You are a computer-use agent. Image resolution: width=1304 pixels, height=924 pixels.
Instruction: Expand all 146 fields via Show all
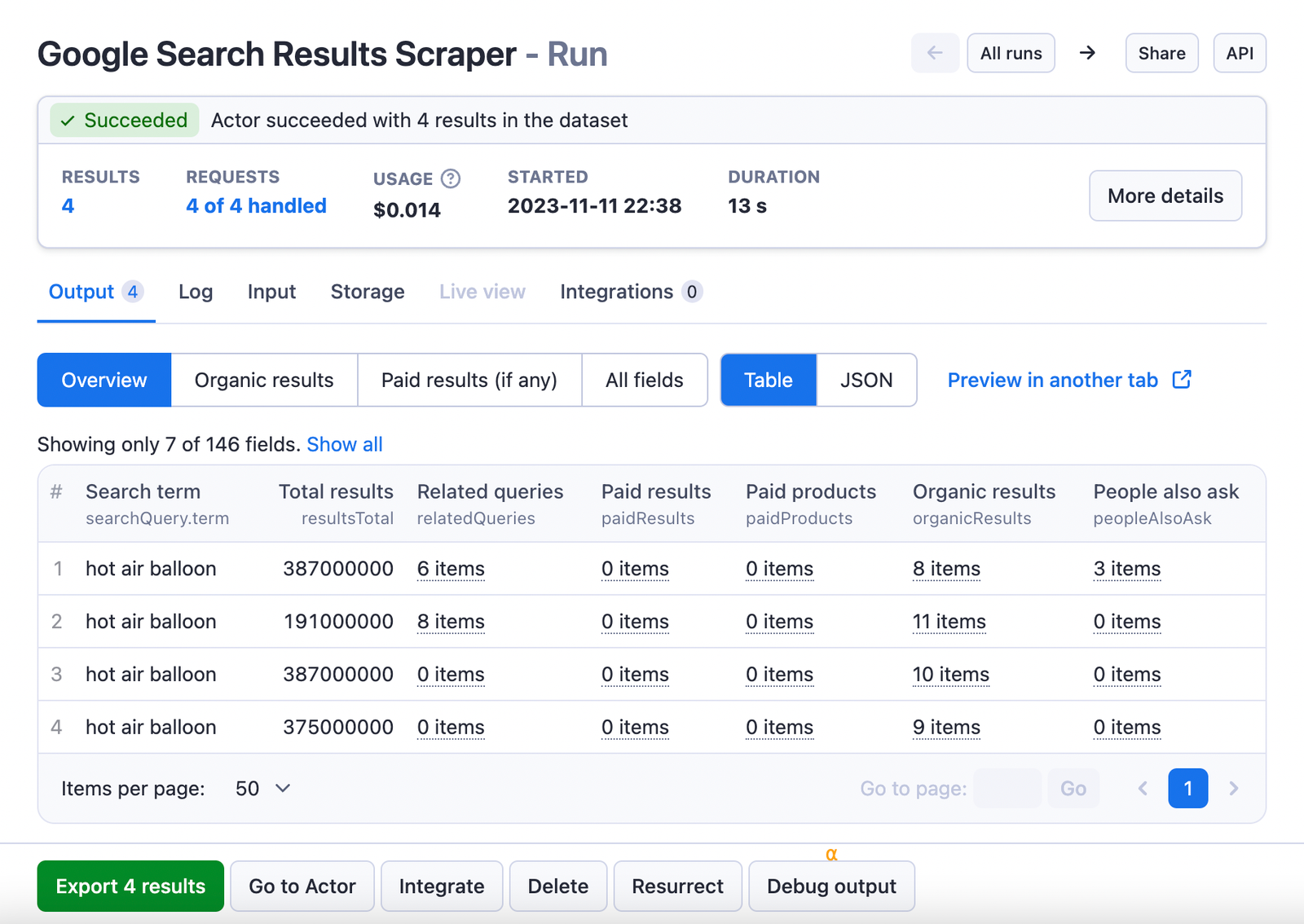[x=345, y=444]
